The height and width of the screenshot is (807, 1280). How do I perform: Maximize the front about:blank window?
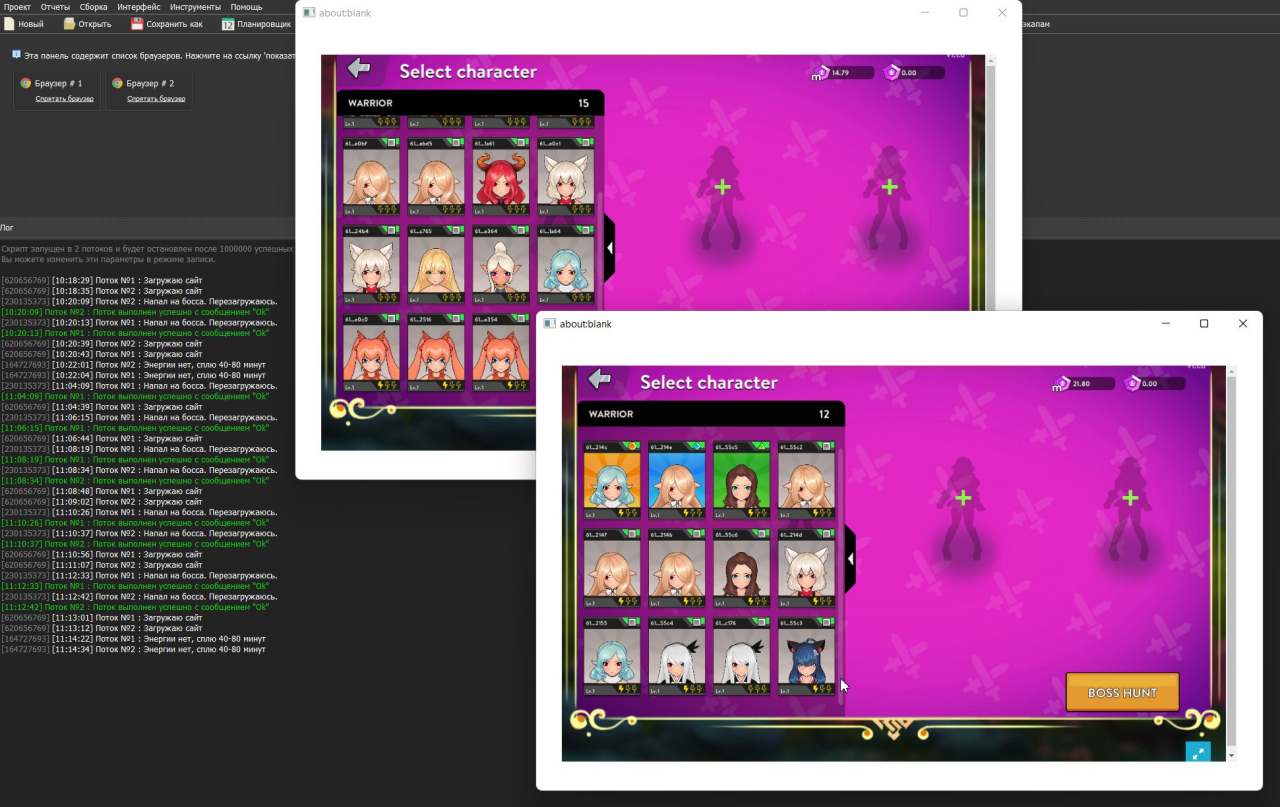click(1204, 323)
